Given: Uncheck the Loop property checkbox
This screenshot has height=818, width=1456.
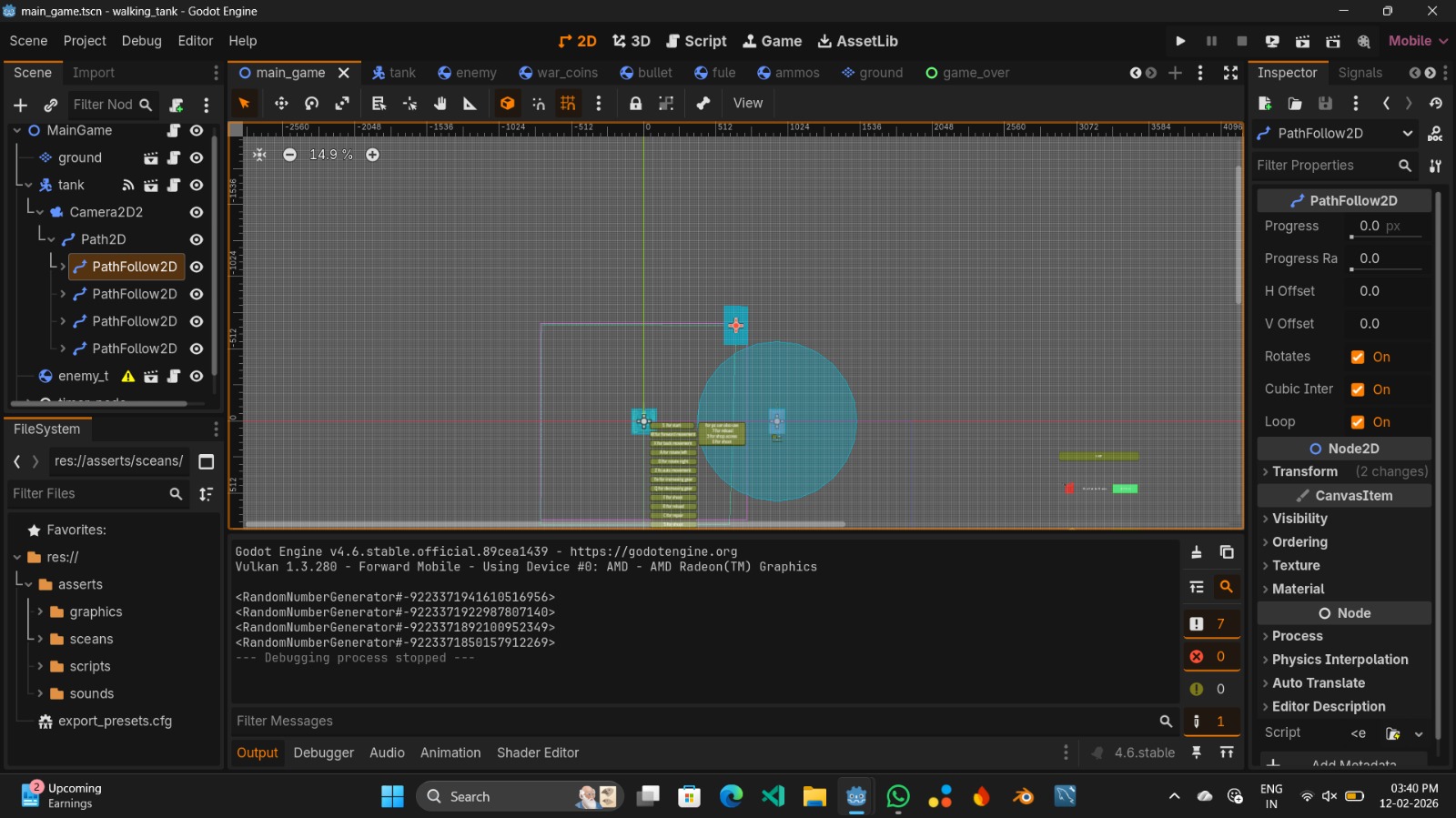Looking at the screenshot, I should pos(1358,422).
